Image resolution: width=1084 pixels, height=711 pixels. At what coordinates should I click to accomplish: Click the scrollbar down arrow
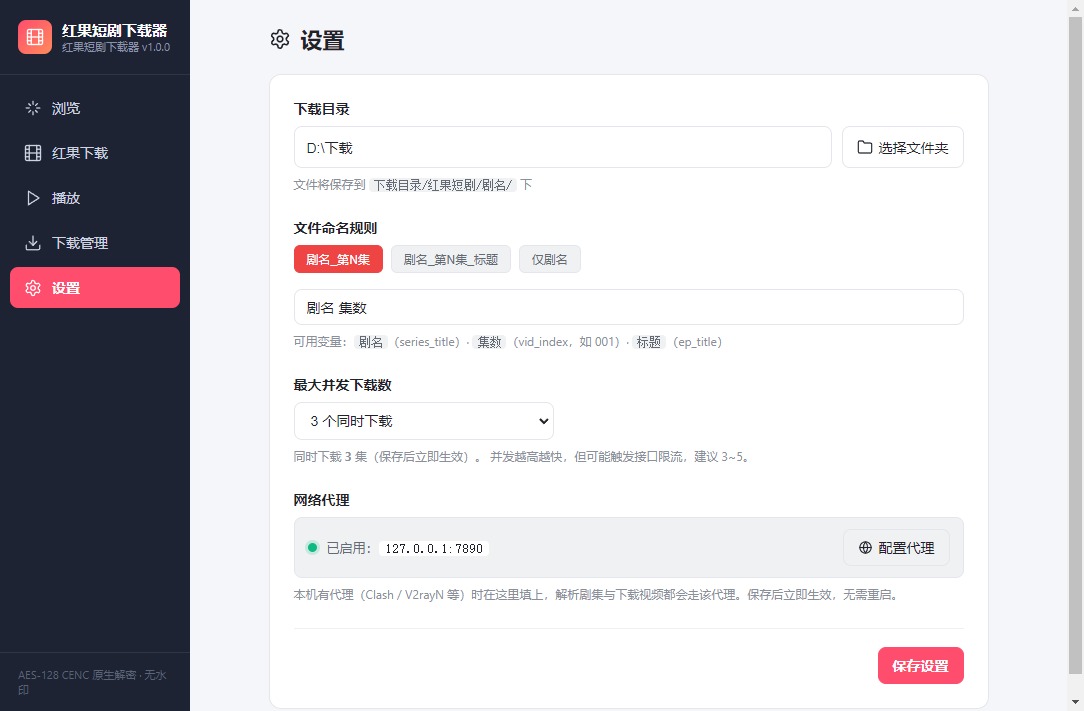point(1075,703)
